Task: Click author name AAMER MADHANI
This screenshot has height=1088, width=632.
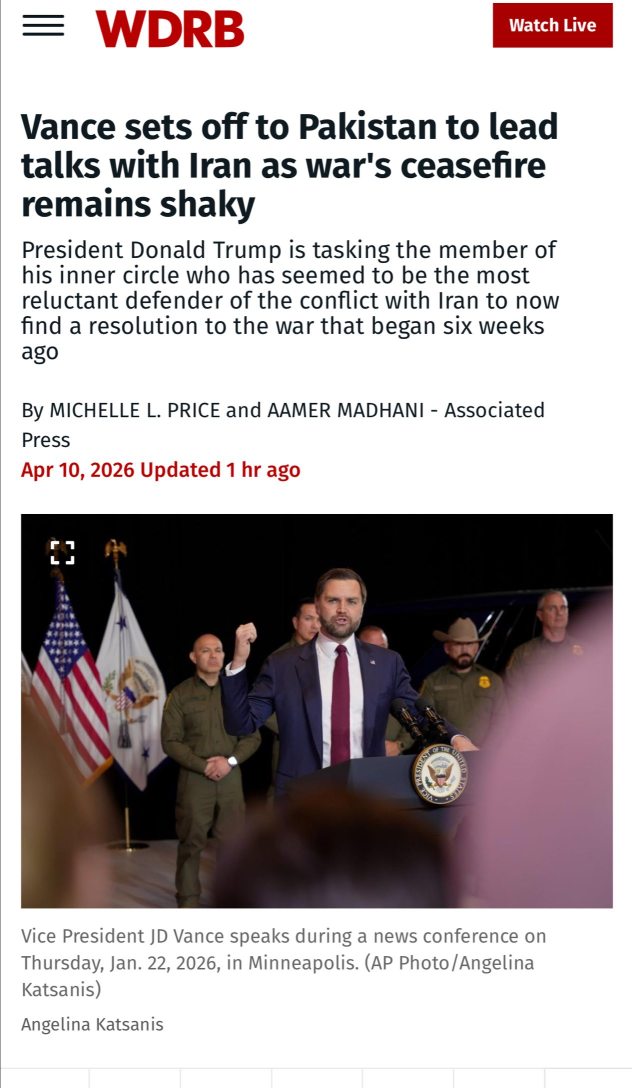Action: coord(345,410)
